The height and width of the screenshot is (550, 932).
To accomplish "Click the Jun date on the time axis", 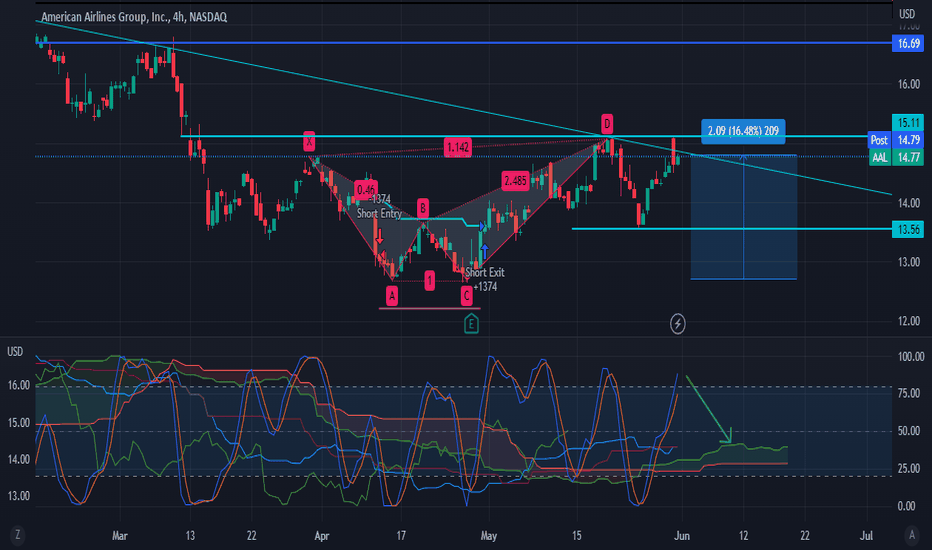I will 682,536.
